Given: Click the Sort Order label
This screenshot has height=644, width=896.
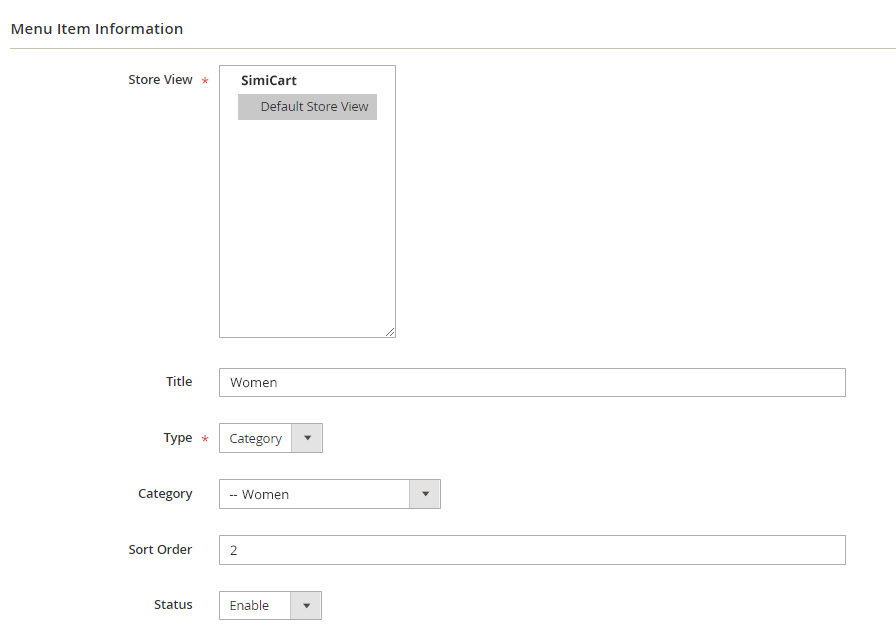Looking at the screenshot, I should (160, 550).
